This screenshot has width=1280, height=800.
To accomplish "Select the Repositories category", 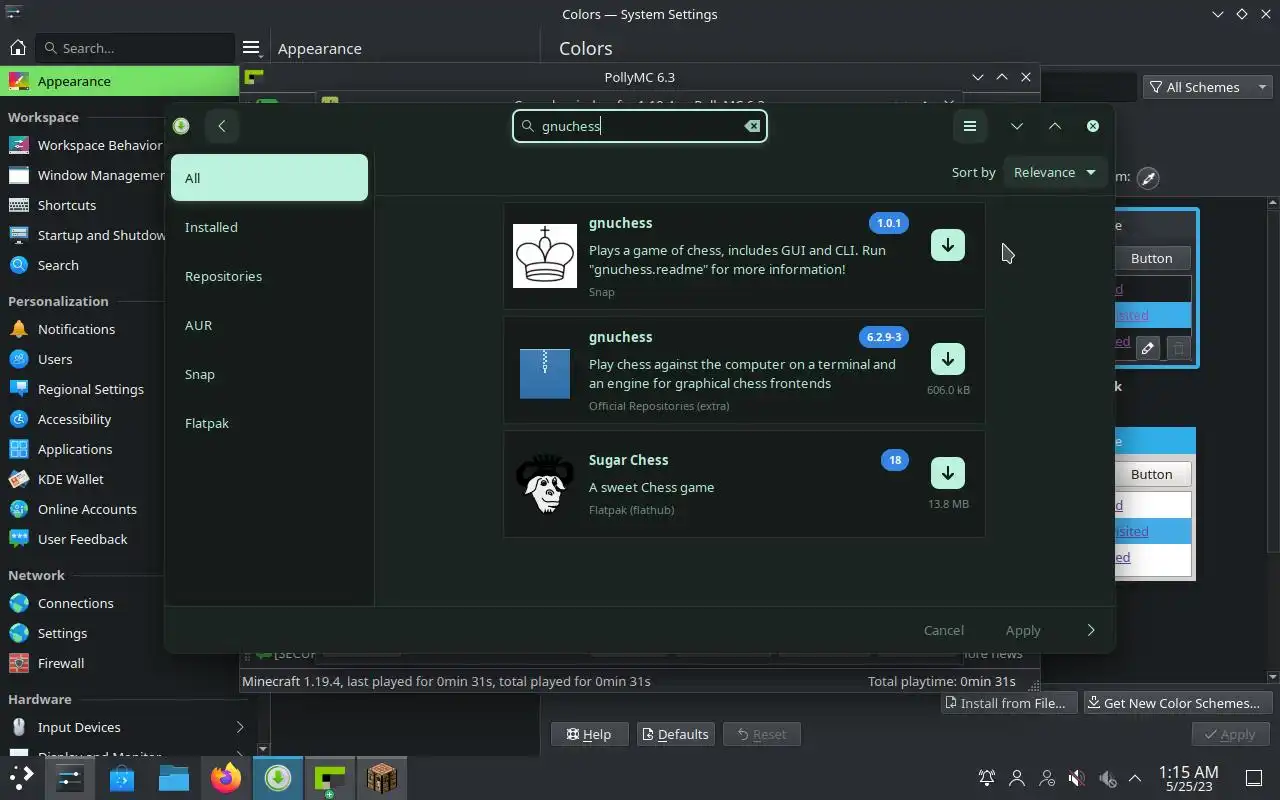I will pos(269,276).
